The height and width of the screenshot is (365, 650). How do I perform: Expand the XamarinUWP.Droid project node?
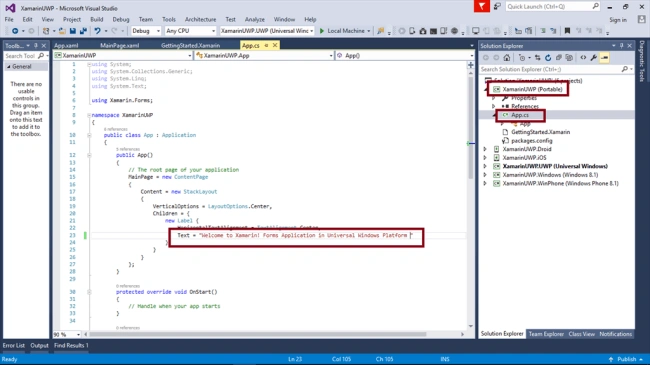(485, 149)
